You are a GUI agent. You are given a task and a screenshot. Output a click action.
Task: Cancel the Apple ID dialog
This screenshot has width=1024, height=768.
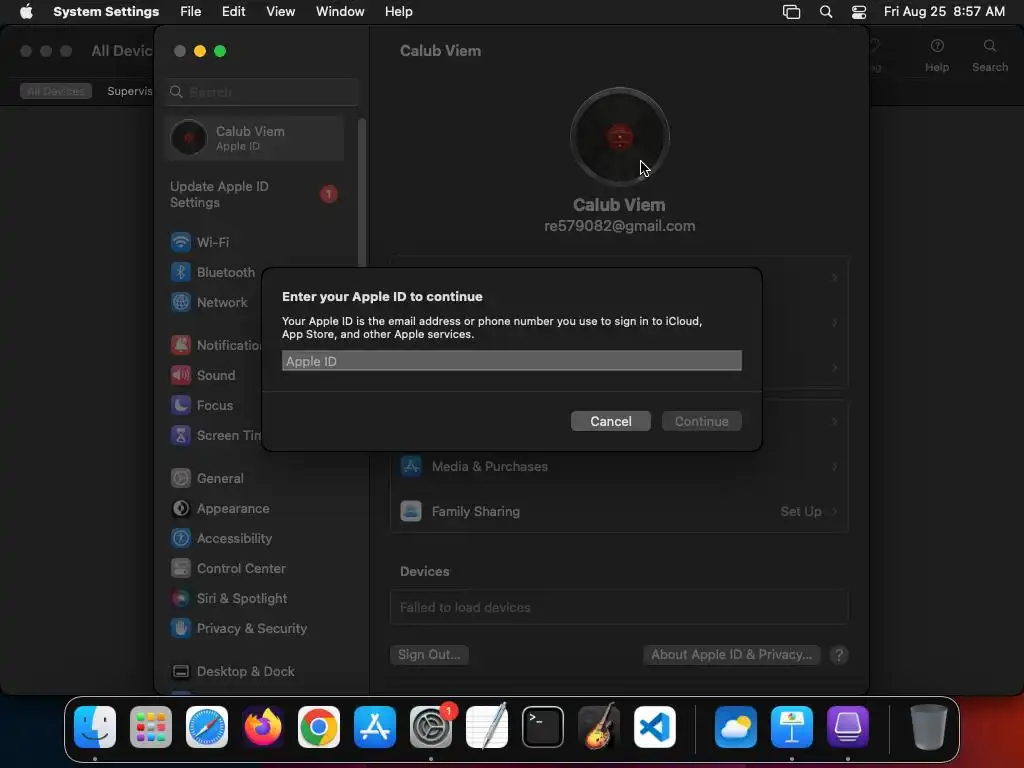pos(611,421)
